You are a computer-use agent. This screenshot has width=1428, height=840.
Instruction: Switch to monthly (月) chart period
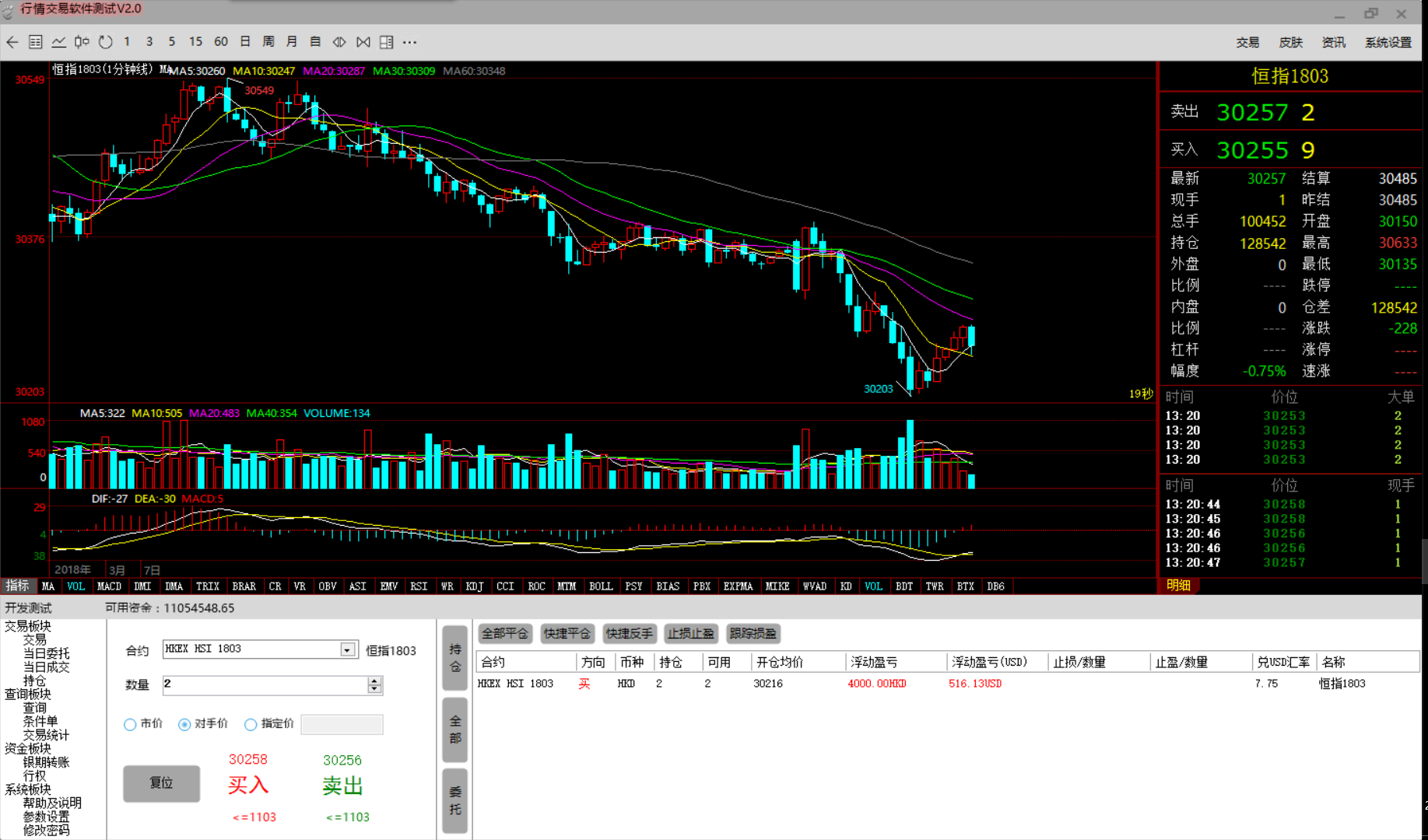point(292,42)
